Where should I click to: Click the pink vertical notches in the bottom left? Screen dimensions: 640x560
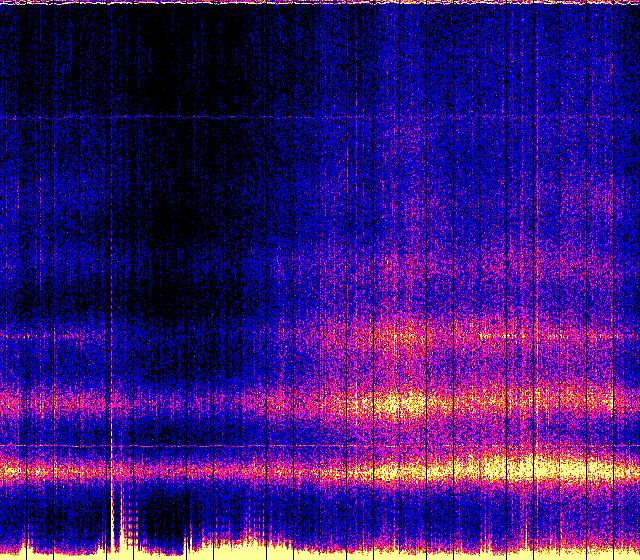tap(120, 520)
